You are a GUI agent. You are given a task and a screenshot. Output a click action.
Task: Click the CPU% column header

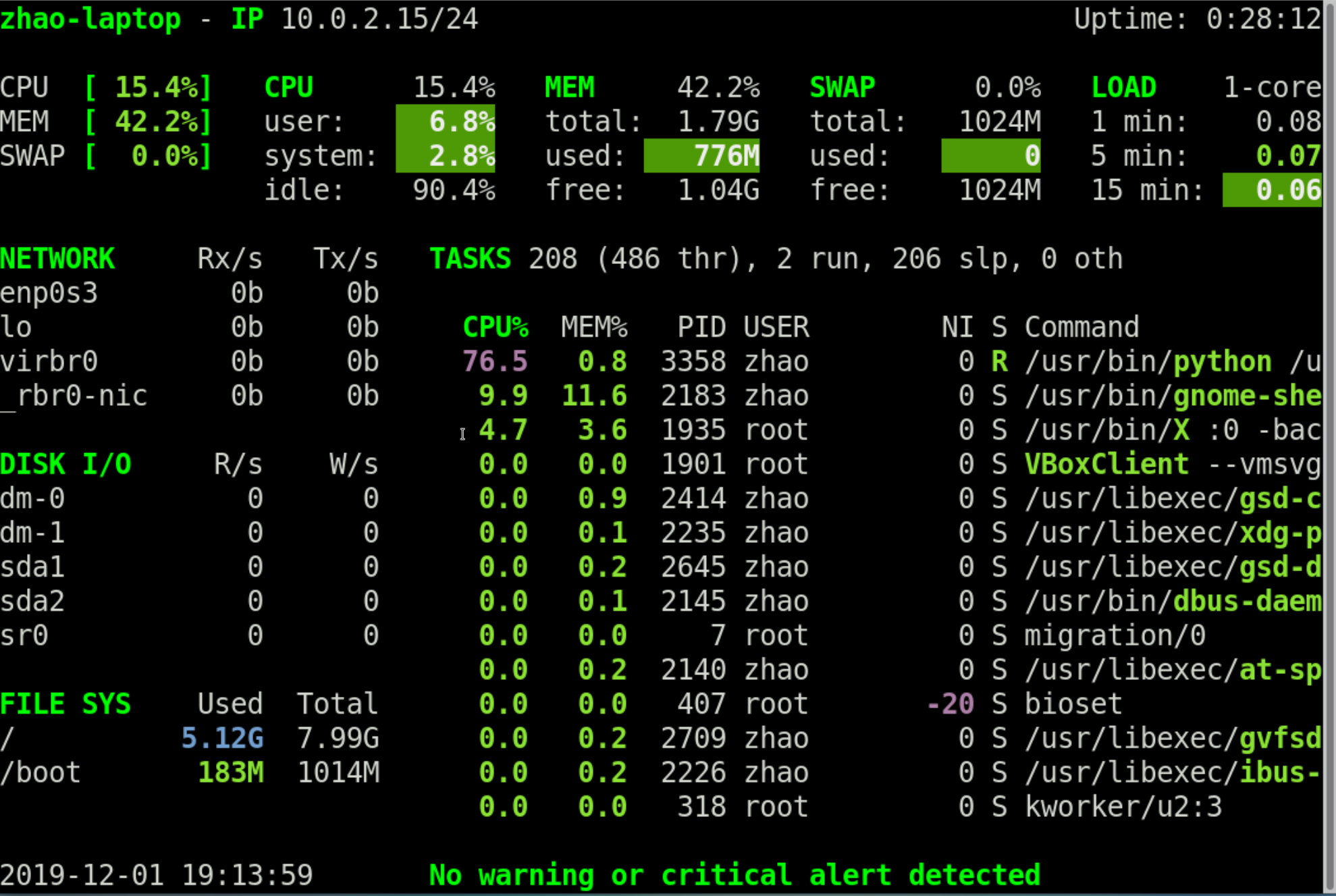[495, 327]
